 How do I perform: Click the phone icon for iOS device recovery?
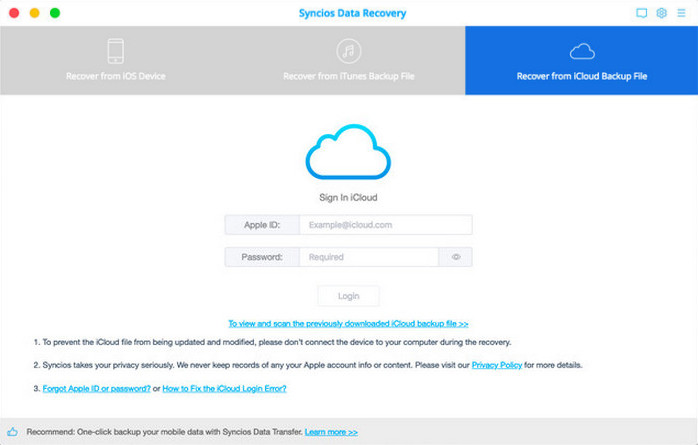[x=115, y=51]
